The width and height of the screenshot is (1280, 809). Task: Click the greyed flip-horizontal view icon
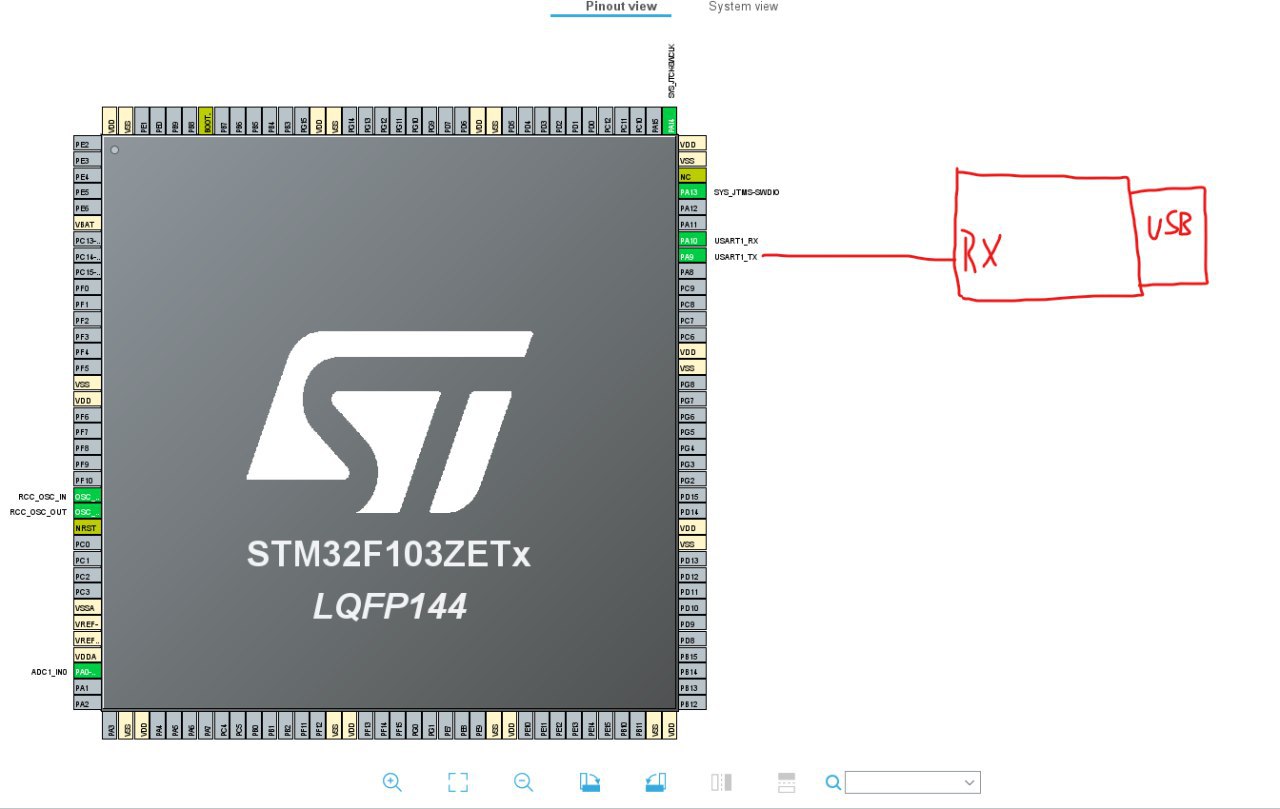[721, 782]
